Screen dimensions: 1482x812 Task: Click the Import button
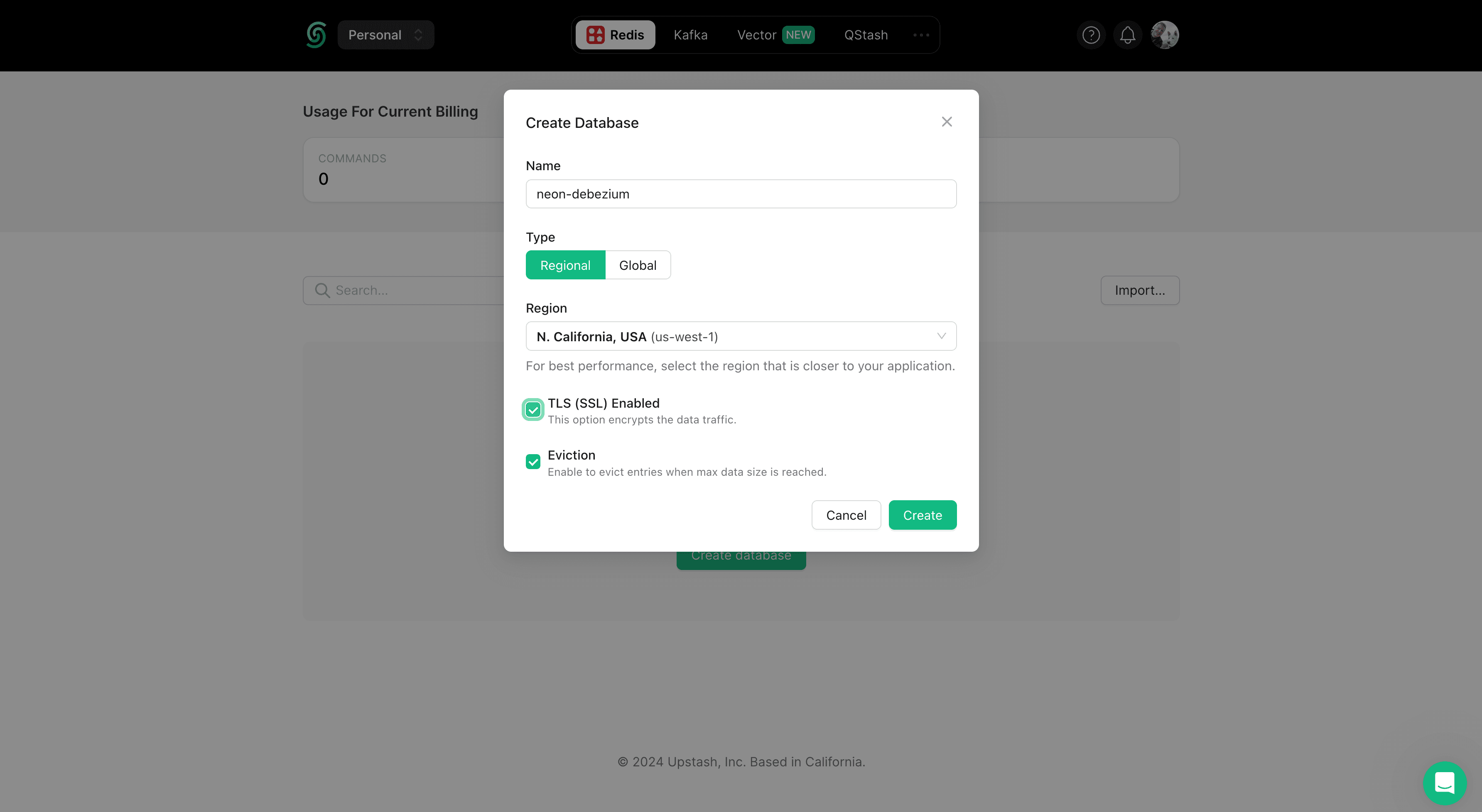(1140, 290)
